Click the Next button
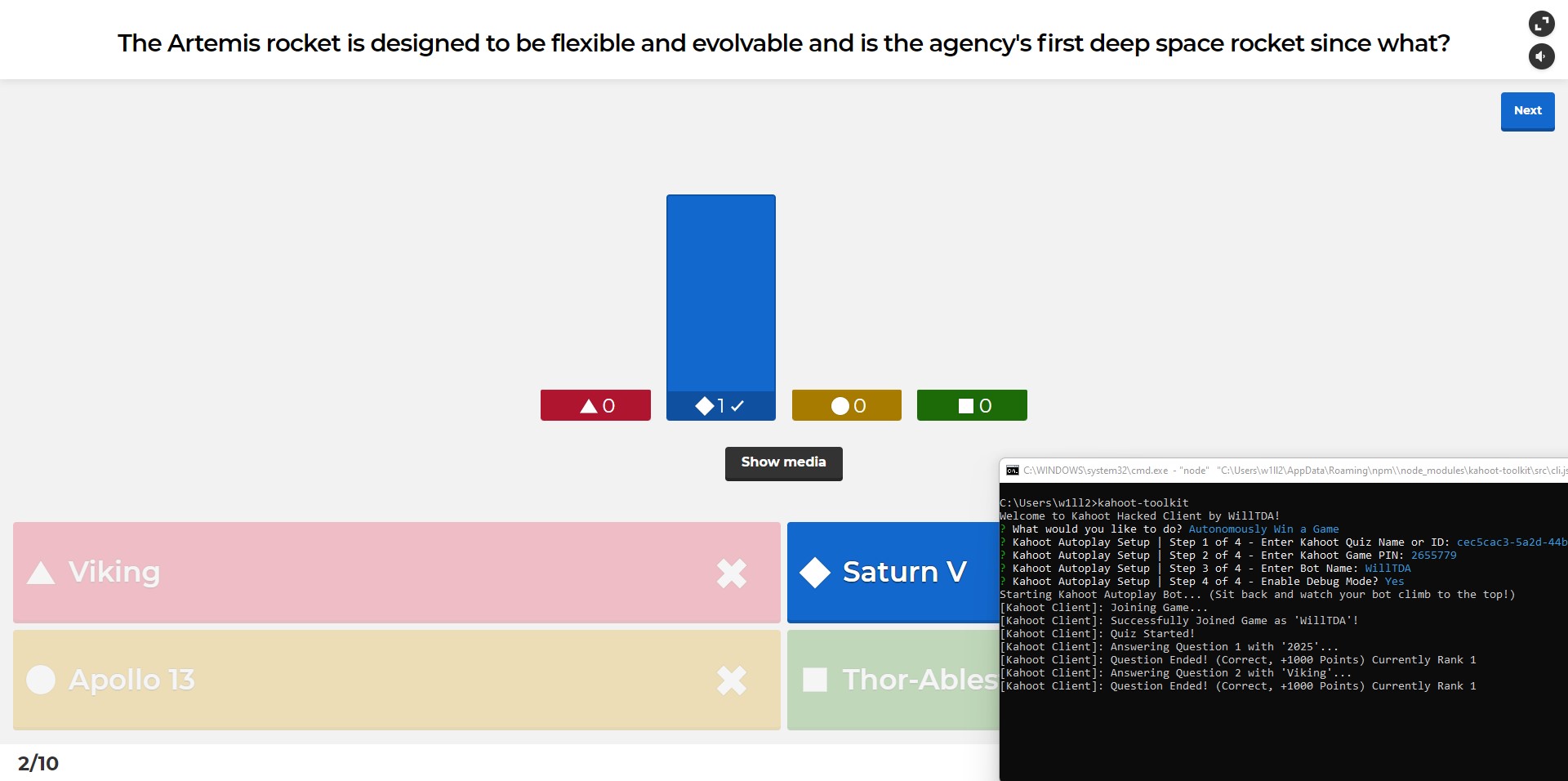 [1527, 111]
